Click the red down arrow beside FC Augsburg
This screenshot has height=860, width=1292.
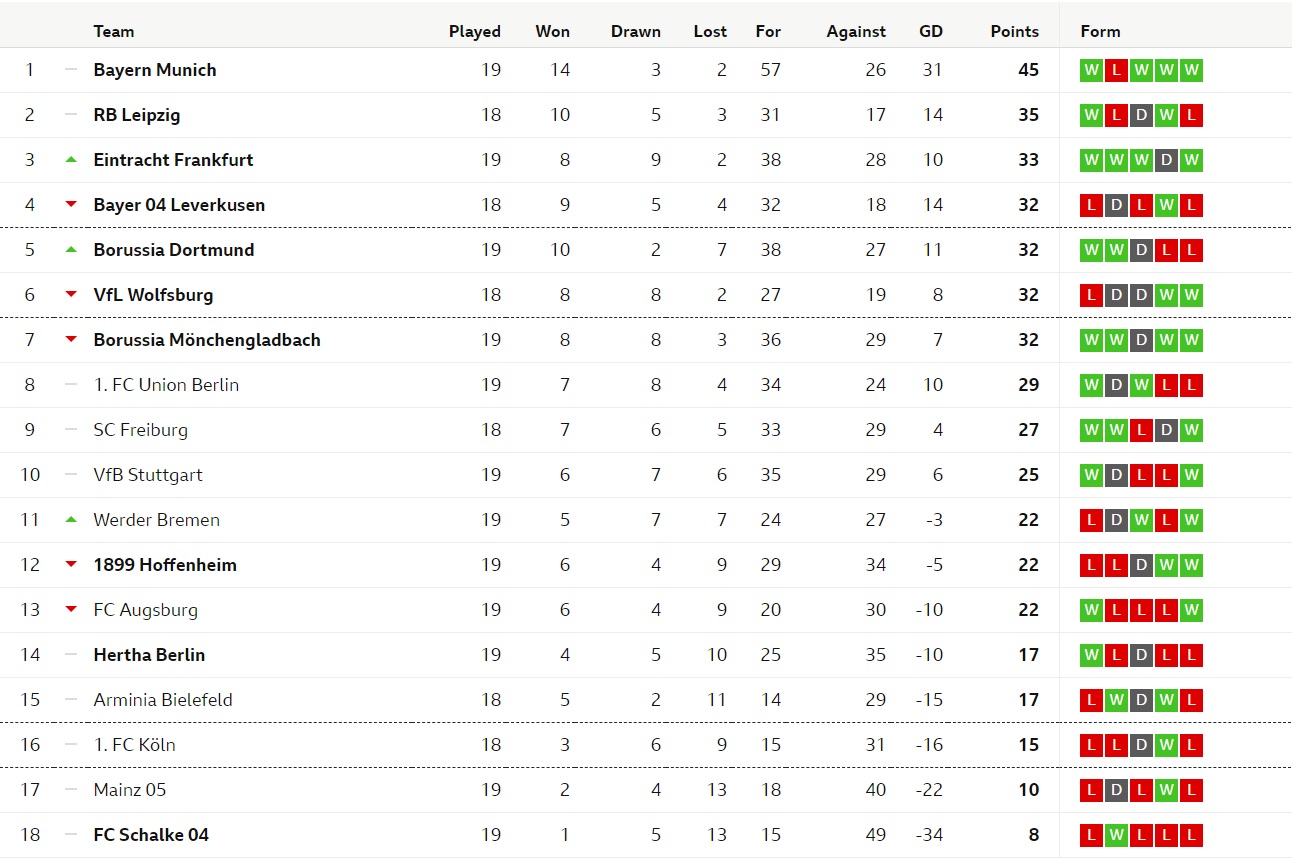coord(71,610)
